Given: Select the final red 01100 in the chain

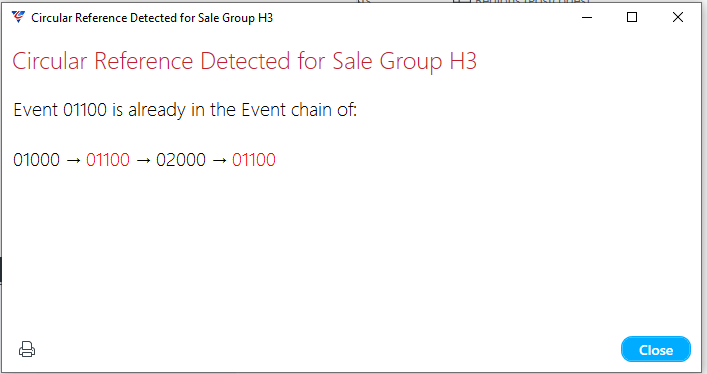Looking at the screenshot, I should tap(254, 160).
